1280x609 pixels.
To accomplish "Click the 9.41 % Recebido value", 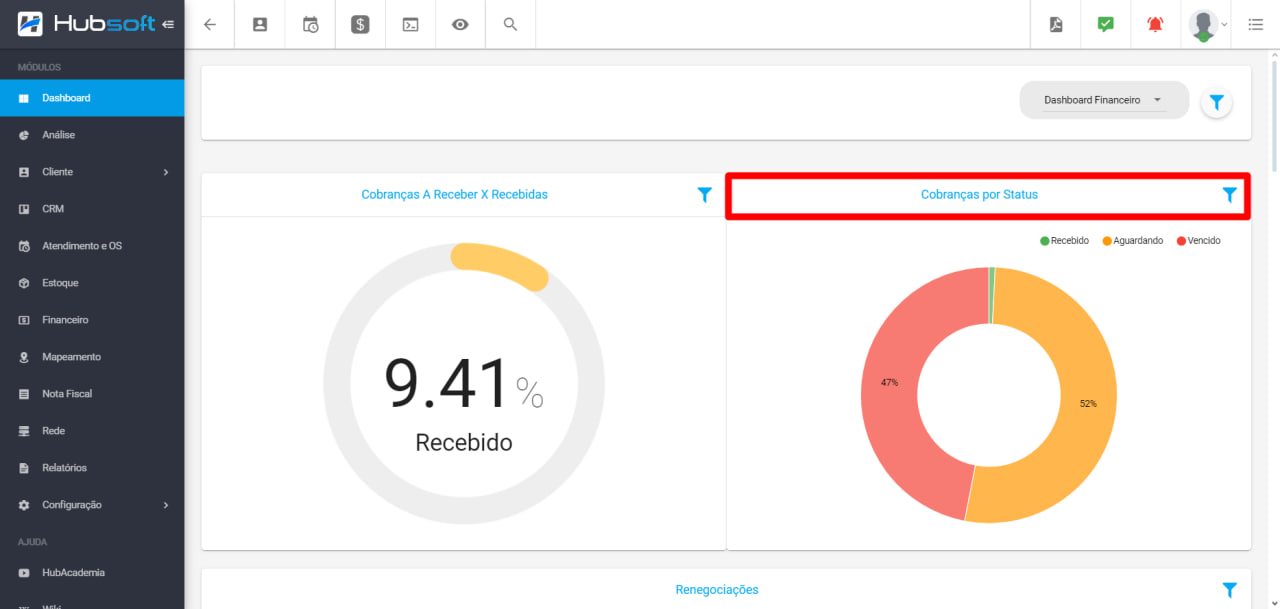I will [x=464, y=403].
